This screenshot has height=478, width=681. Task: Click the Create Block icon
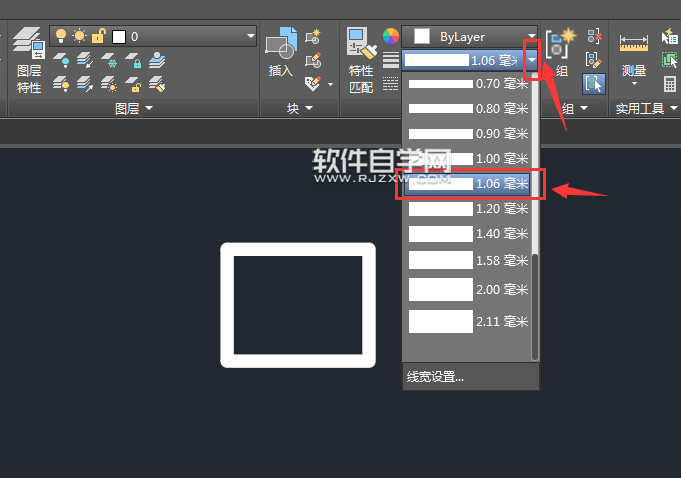(313, 36)
